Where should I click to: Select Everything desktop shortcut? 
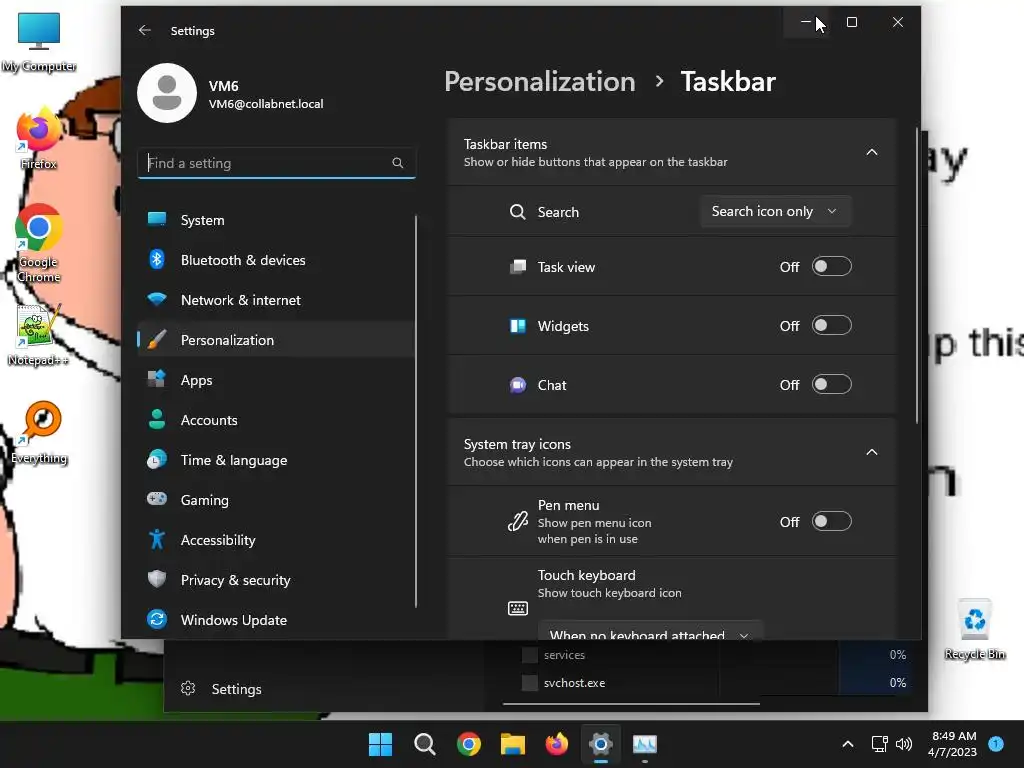click(x=39, y=432)
